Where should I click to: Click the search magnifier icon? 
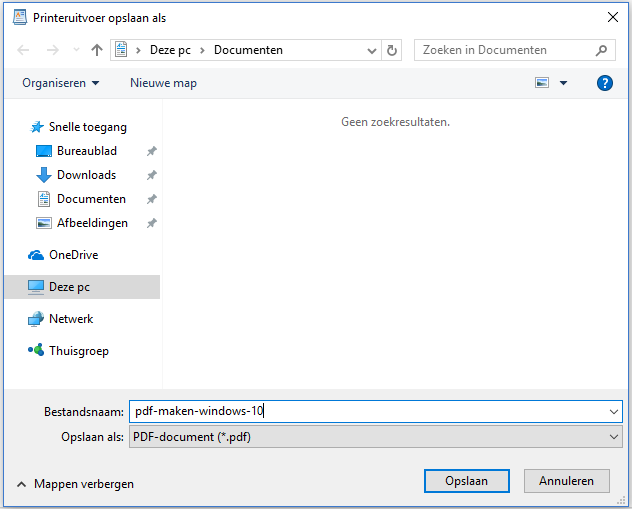point(601,50)
